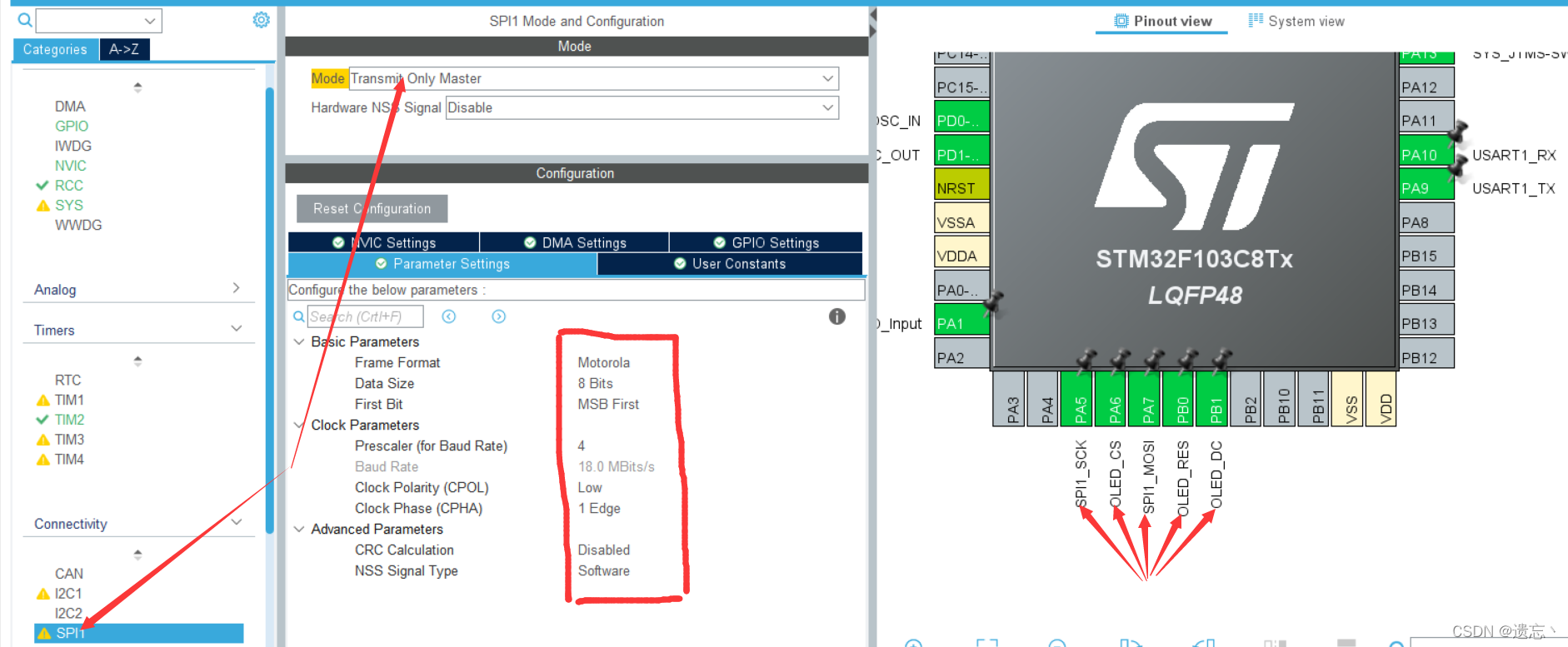Click the Frame Format value Motorola
The height and width of the screenshot is (647, 1568).
point(604,362)
